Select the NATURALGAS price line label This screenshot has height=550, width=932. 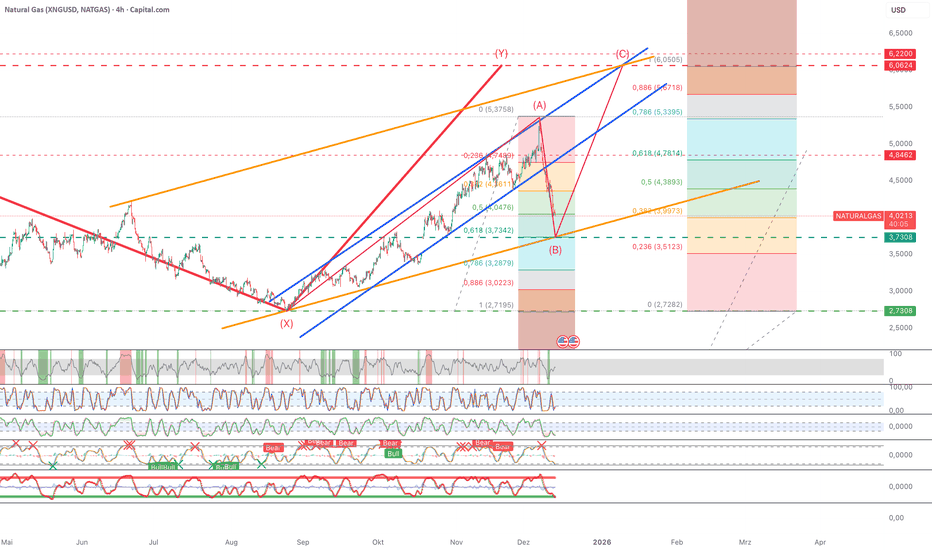[x=858, y=216]
